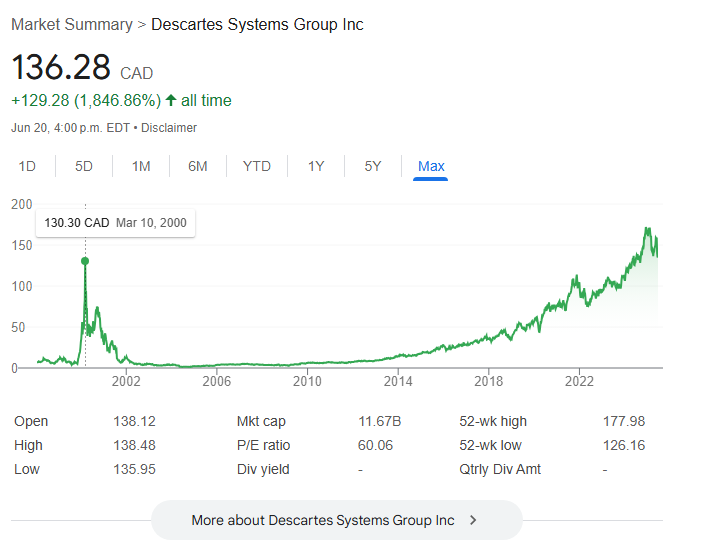Image resolution: width=708 pixels, height=548 pixels.
Task: Open the Disclaimer link
Action: [x=169, y=128]
